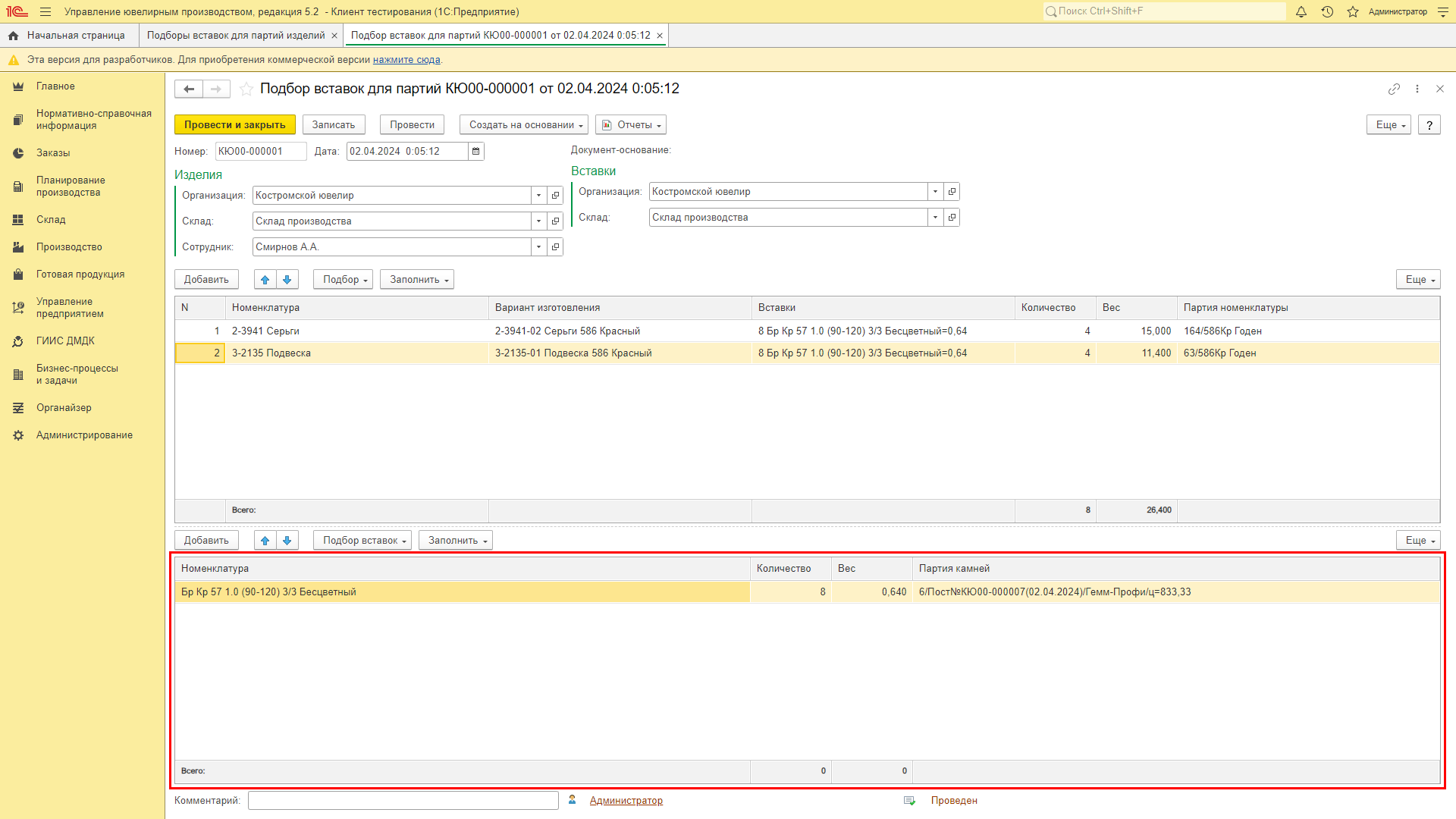
Task: Open Заполнить dropdown in products toolbar
Action: [x=417, y=280]
